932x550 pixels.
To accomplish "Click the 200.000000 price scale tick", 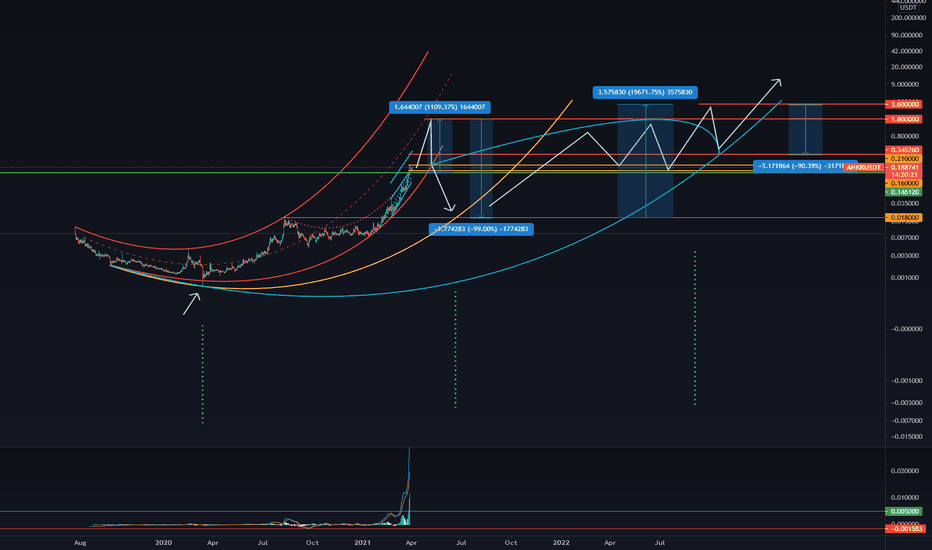I will (x=908, y=18).
